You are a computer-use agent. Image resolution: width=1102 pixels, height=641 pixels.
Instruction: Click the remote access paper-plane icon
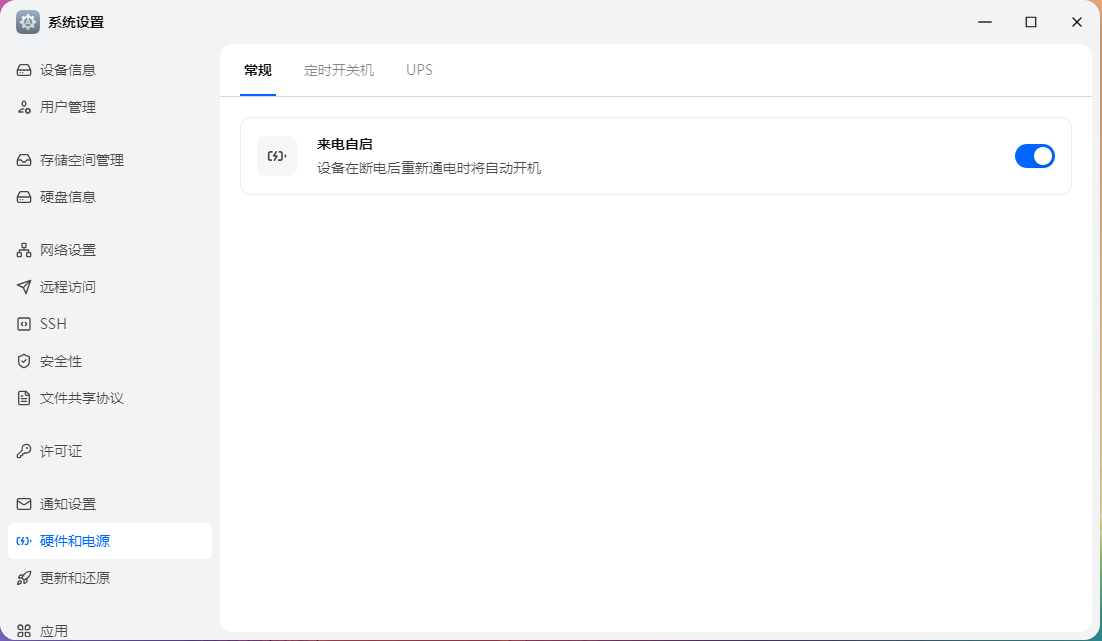24,287
